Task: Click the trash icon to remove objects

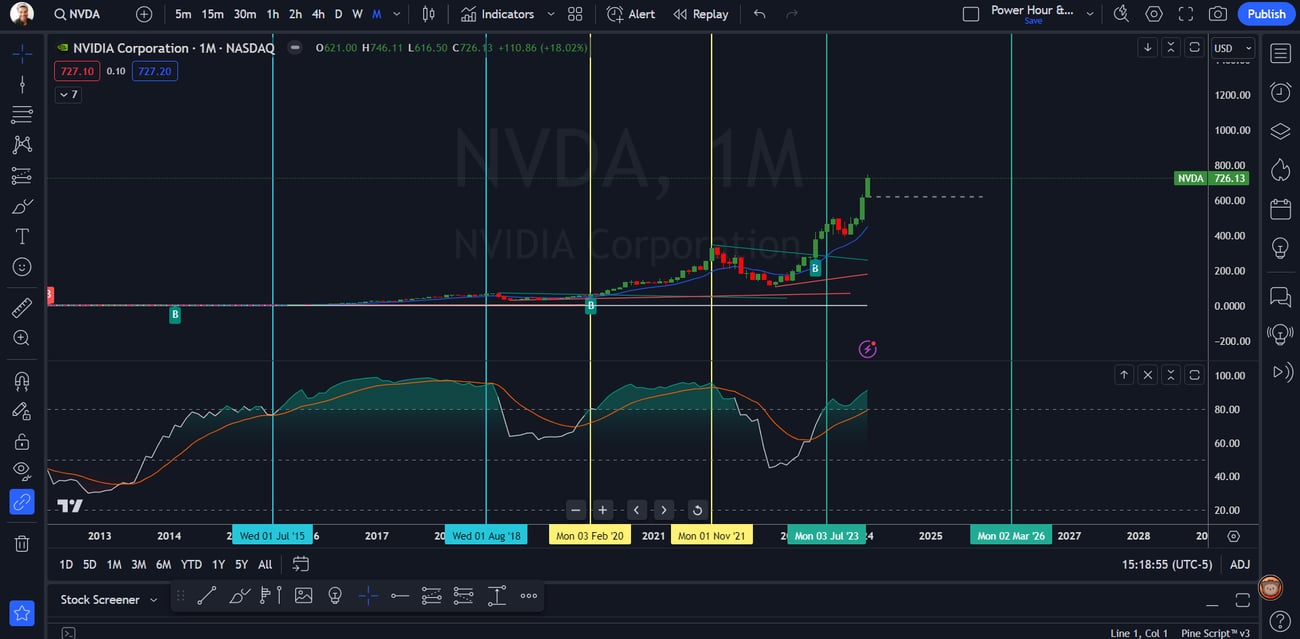Action: [22, 543]
